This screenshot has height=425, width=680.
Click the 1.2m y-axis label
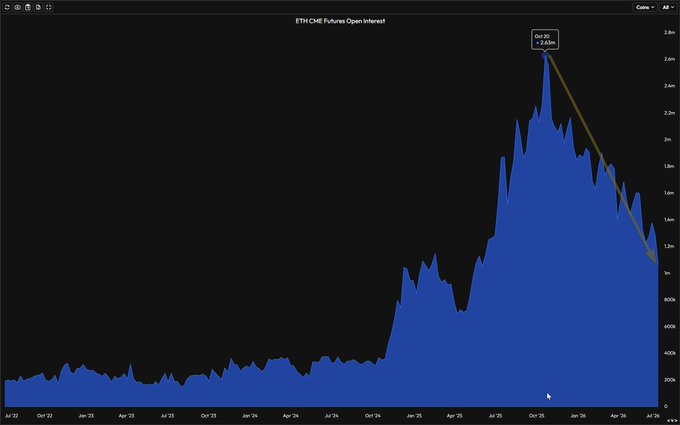coord(670,246)
